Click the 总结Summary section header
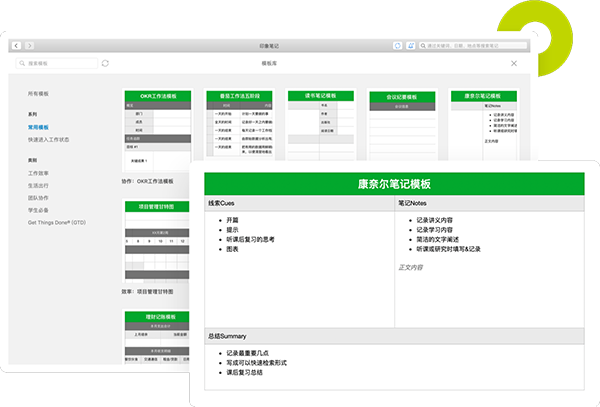This screenshot has width=600, height=407. 394,336
